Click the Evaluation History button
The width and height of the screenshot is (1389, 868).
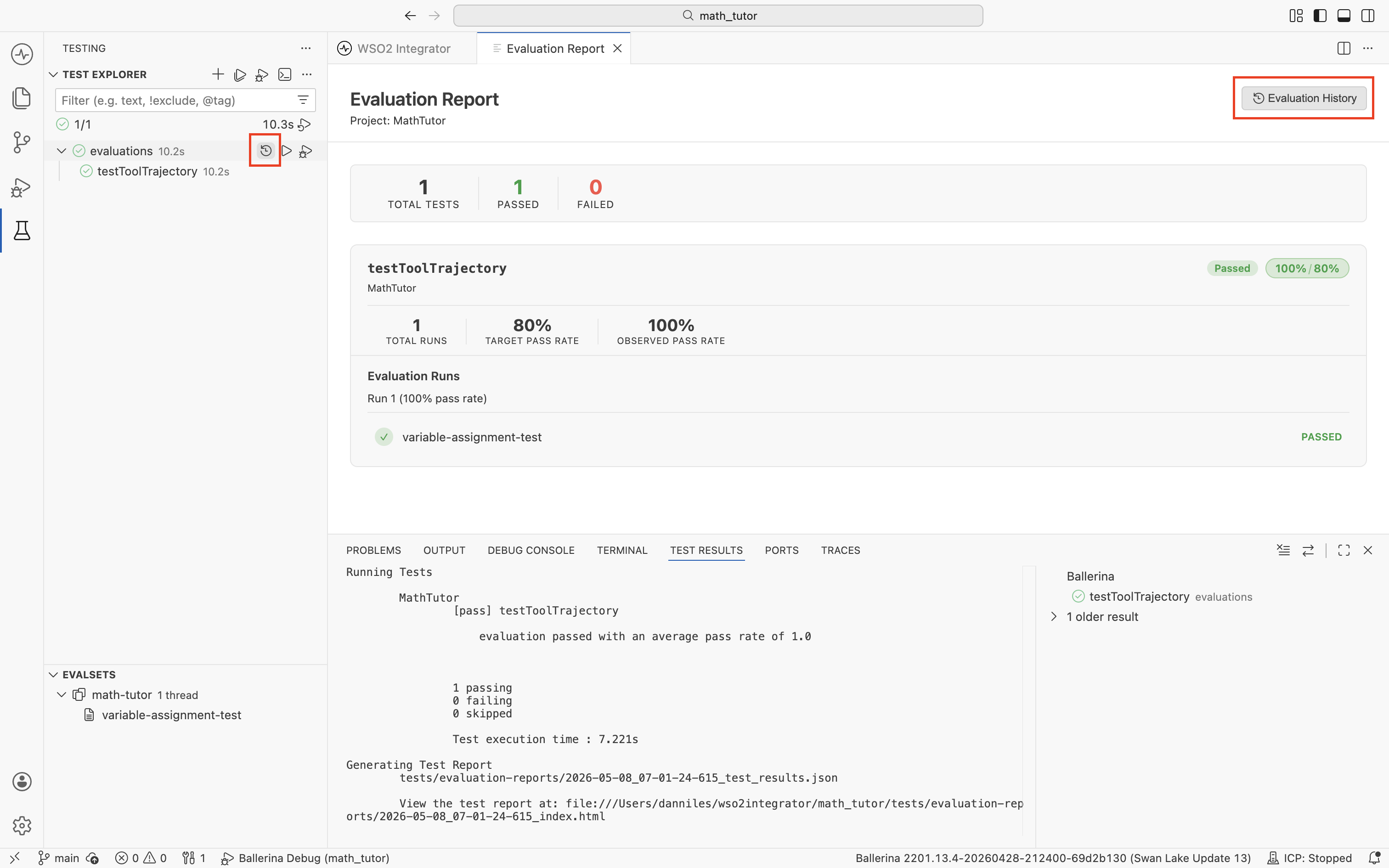[x=1304, y=98]
